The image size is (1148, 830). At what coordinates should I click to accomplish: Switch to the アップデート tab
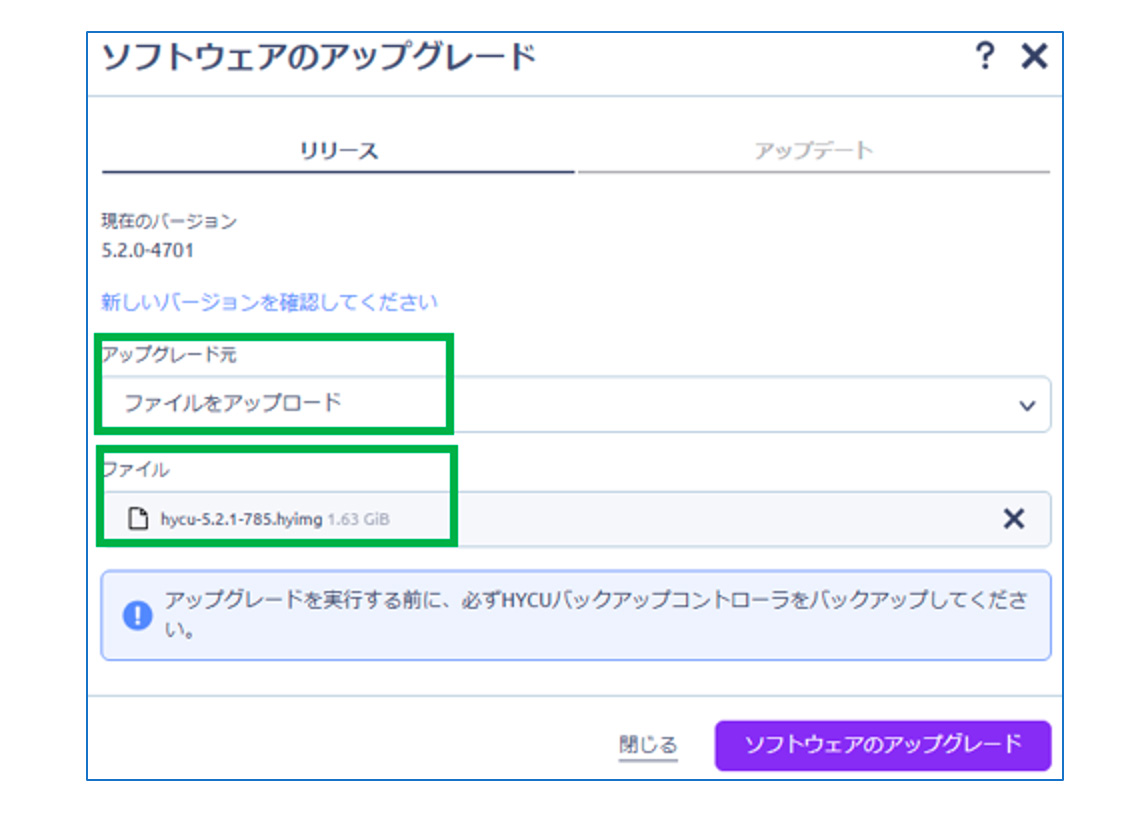tap(813, 151)
